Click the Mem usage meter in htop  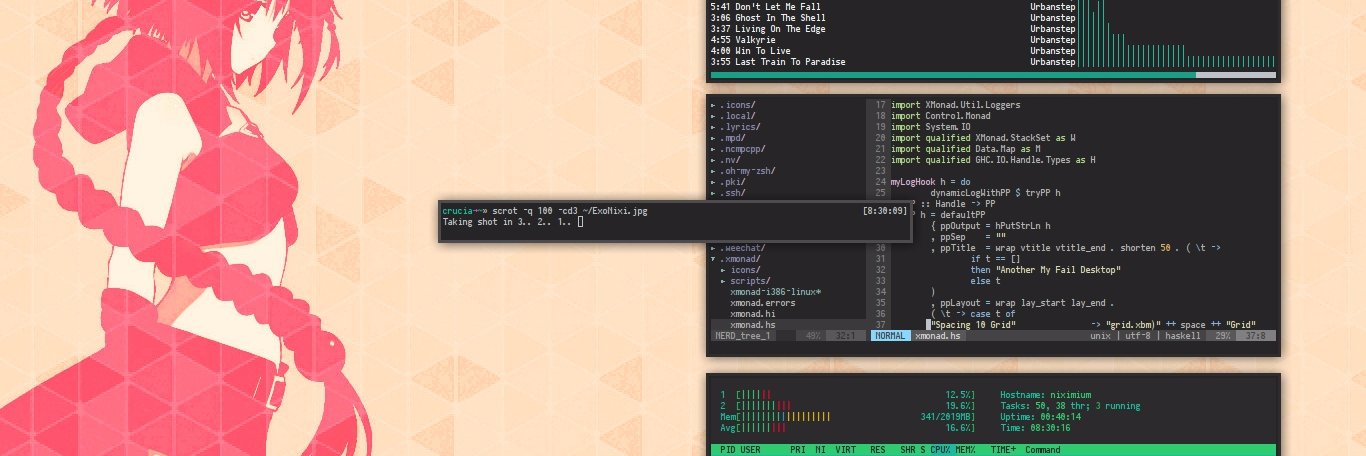pyautogui.click(x=847, y=417)
